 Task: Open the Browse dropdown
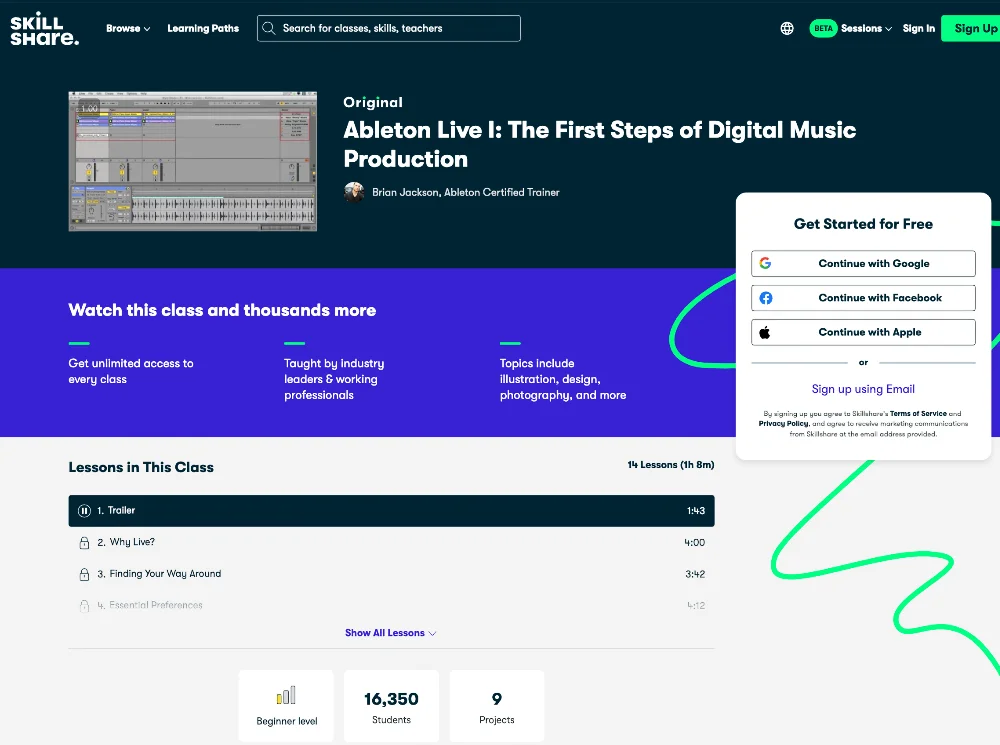coord(127,28)
